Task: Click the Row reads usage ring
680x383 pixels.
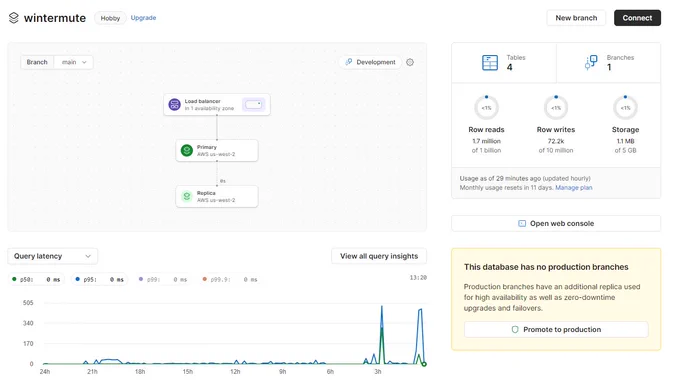Action: pyautogui.click(x=486, y=107)
